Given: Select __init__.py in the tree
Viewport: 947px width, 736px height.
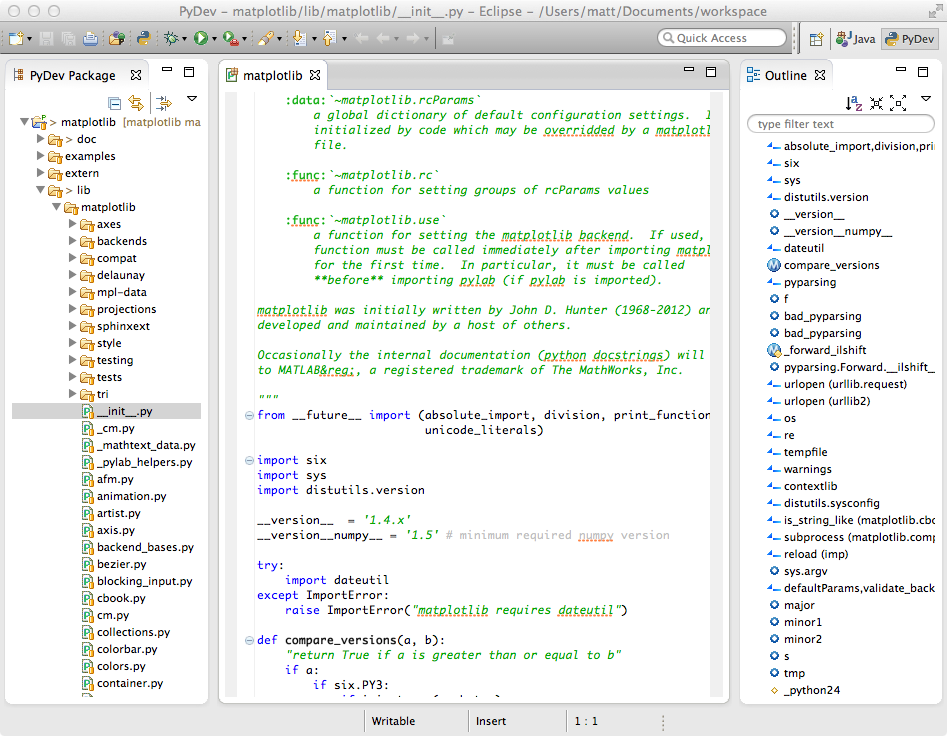Looking at the screenshot, I should click(106, 411).
